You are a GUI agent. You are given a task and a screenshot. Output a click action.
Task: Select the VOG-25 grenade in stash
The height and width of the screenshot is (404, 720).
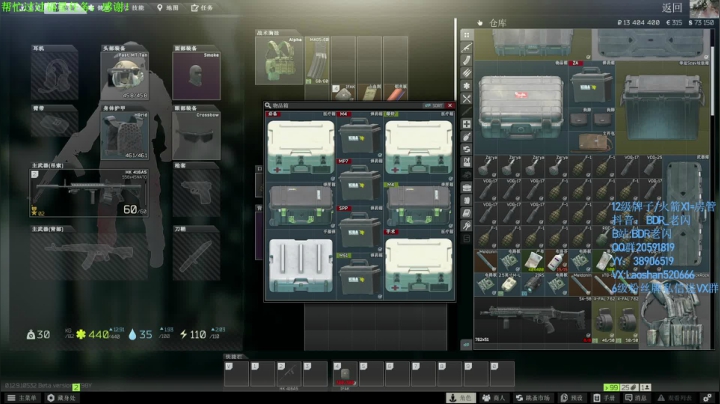tap(651, 166)
